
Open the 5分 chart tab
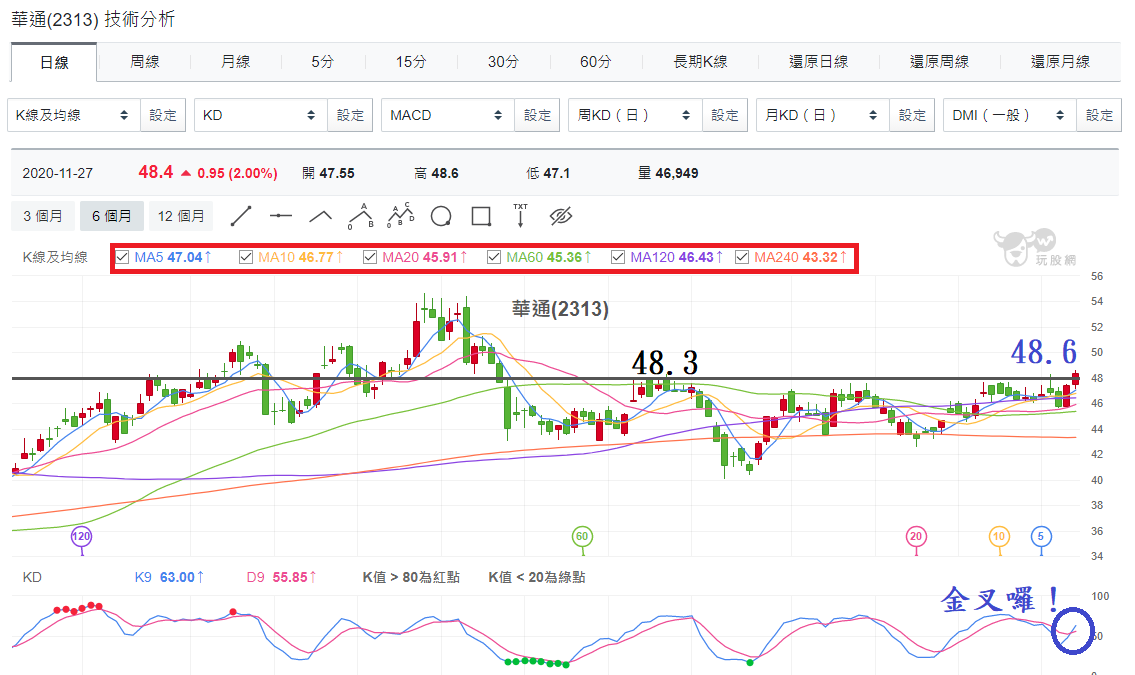[323, 61]
